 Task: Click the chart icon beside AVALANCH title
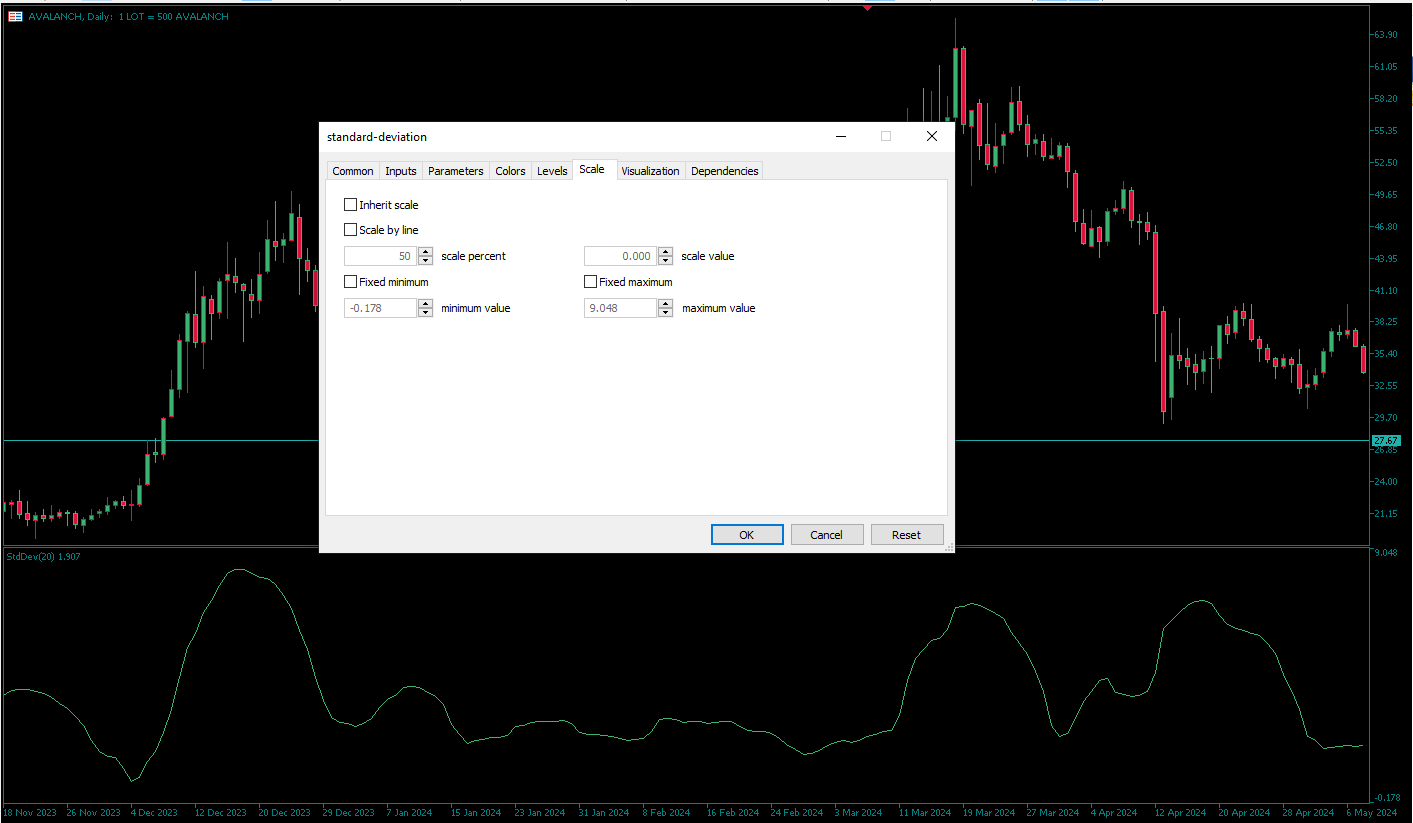click(15, 17)
